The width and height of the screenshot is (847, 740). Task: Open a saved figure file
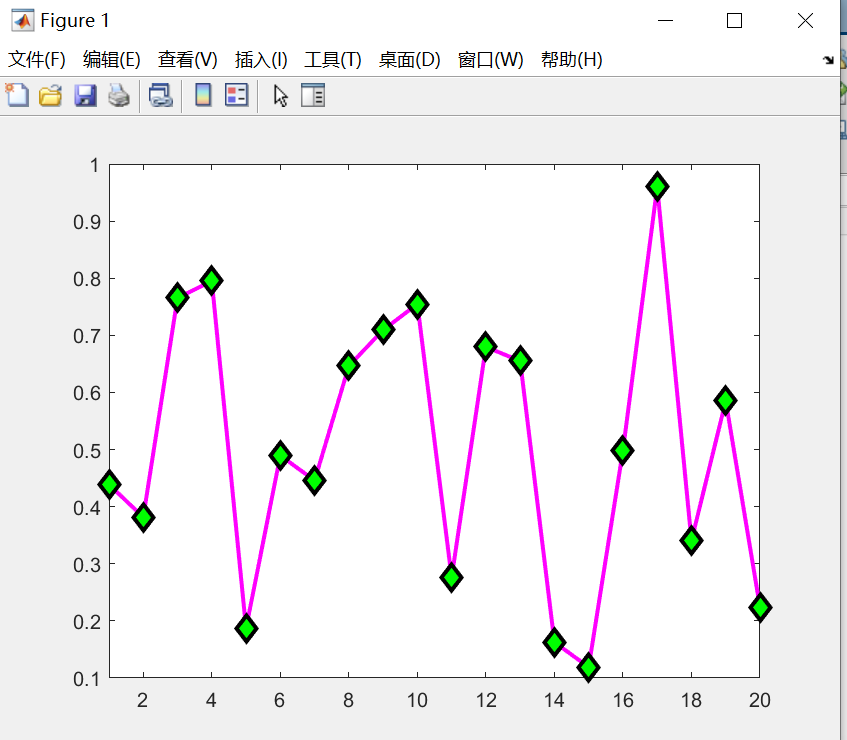(x=50, y=95)
